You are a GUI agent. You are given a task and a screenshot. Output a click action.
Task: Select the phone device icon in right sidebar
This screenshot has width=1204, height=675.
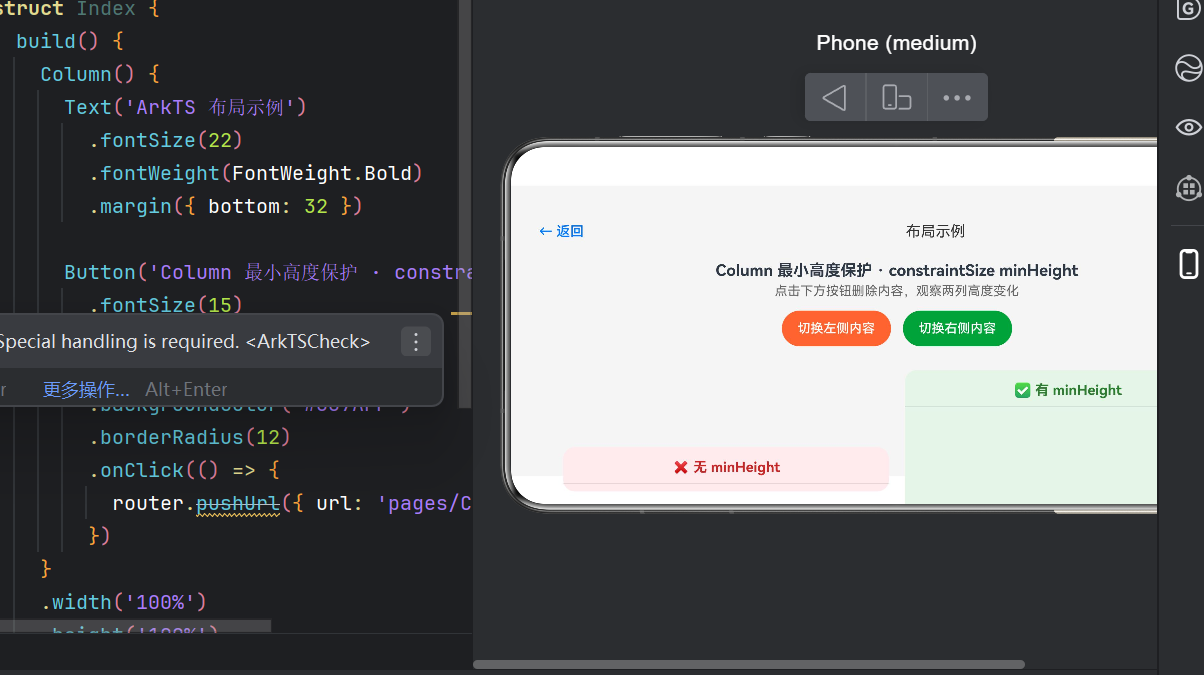pyautogui.click(x=1188, y=264)
